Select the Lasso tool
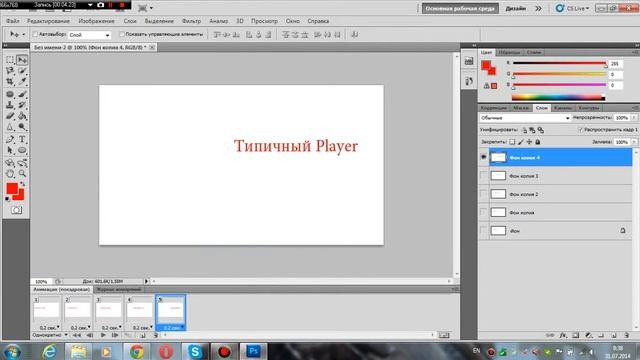This screenshot has height=360, width=640. [x=10, y=71]
